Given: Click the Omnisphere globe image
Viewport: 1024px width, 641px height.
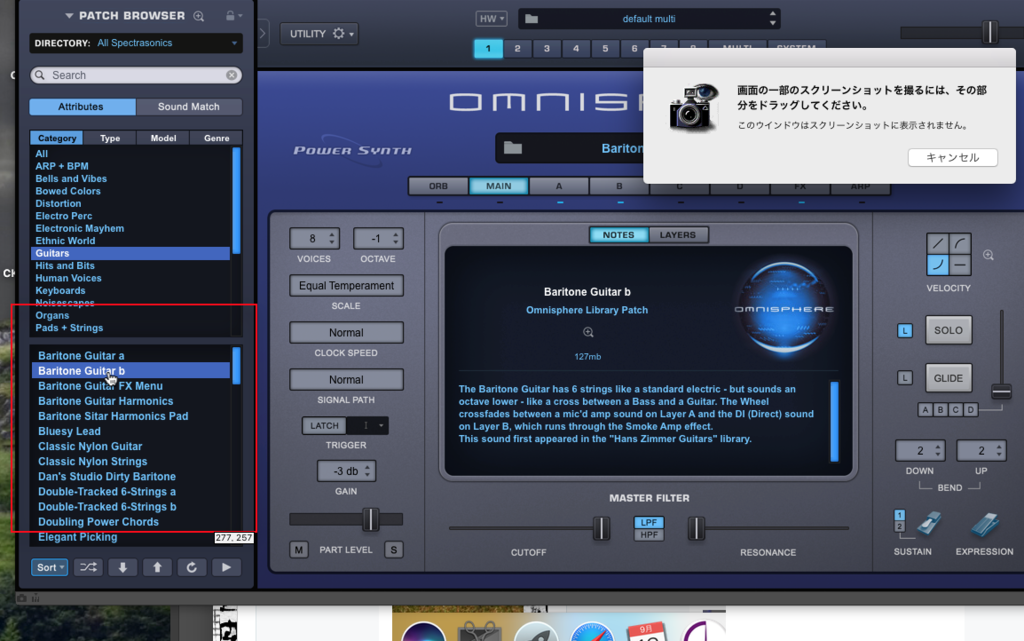Looking at the screenshot, I should (x=784, y=307).
